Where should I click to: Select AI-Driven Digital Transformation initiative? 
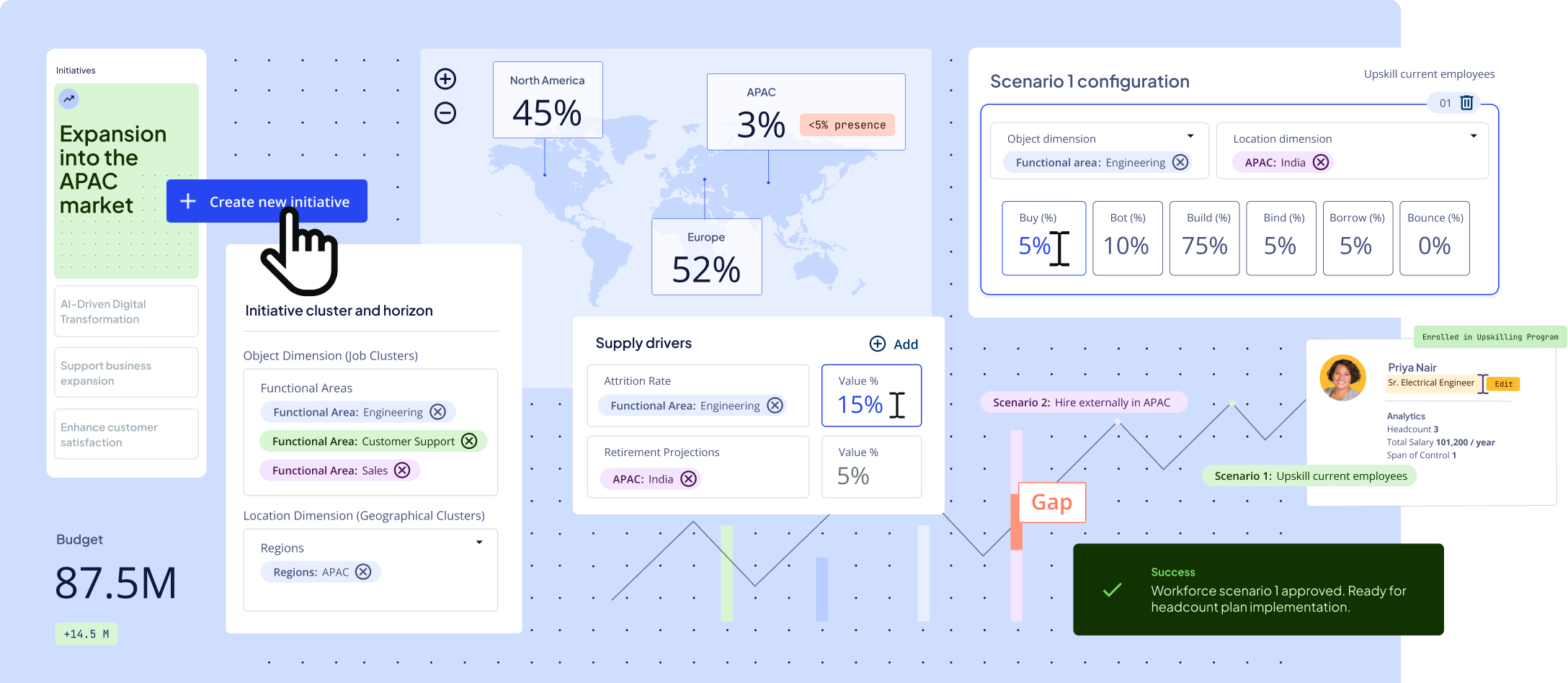[x=126, y=311]
